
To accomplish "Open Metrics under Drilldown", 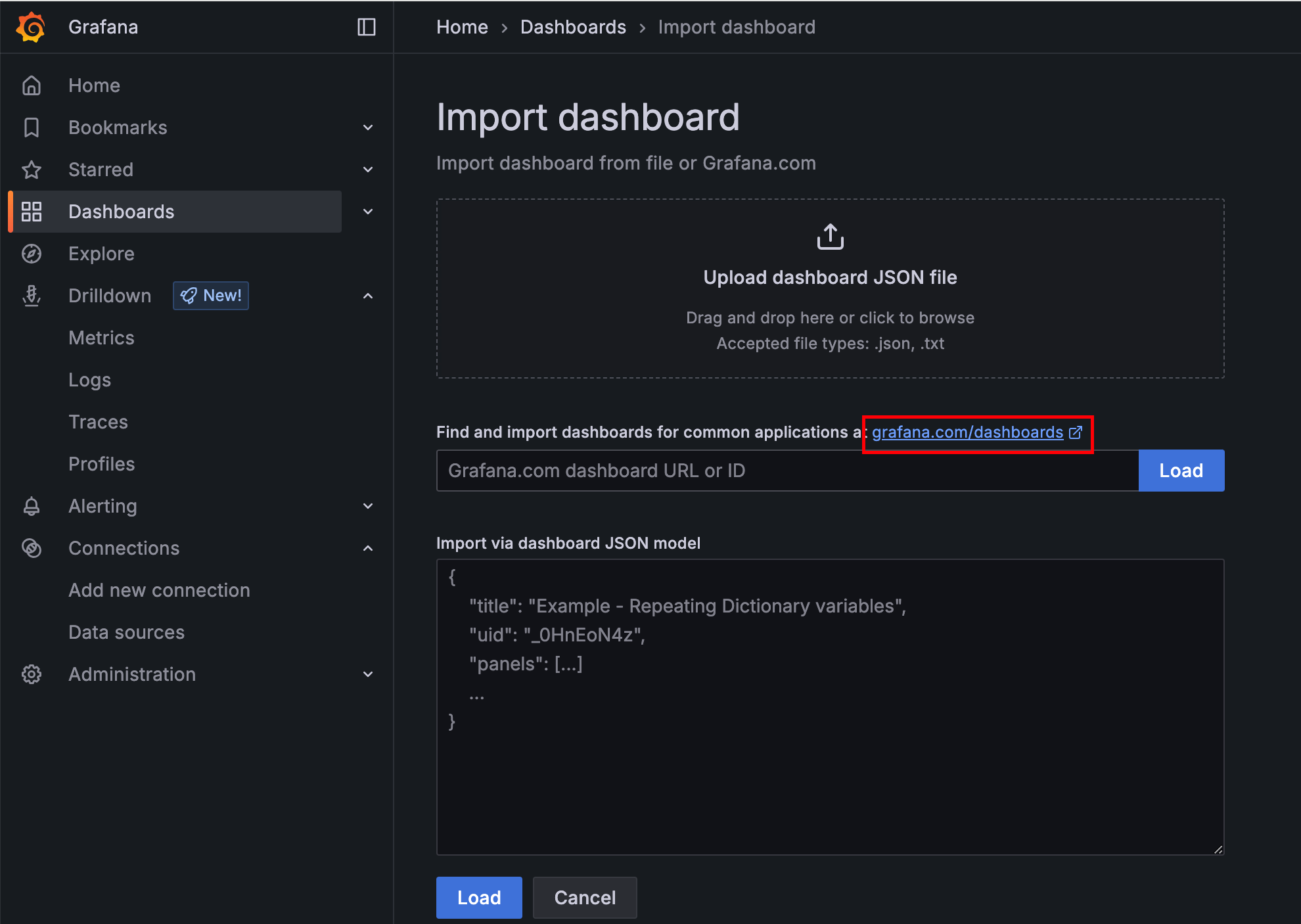I will point(101,338).
